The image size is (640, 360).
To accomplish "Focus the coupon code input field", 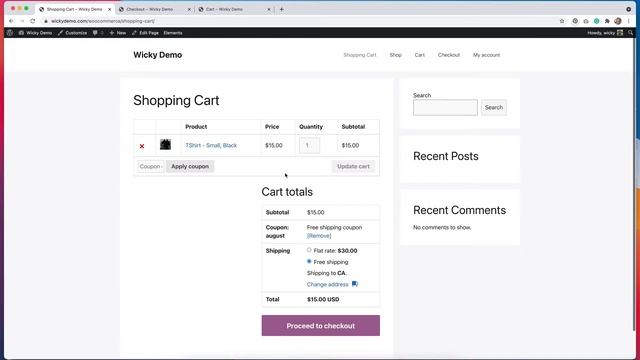I will click(150, 167).
